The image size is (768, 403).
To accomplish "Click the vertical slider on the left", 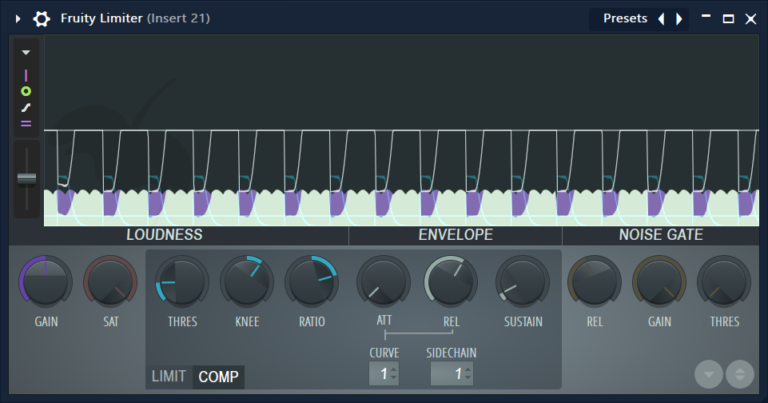I will [26, 178].
